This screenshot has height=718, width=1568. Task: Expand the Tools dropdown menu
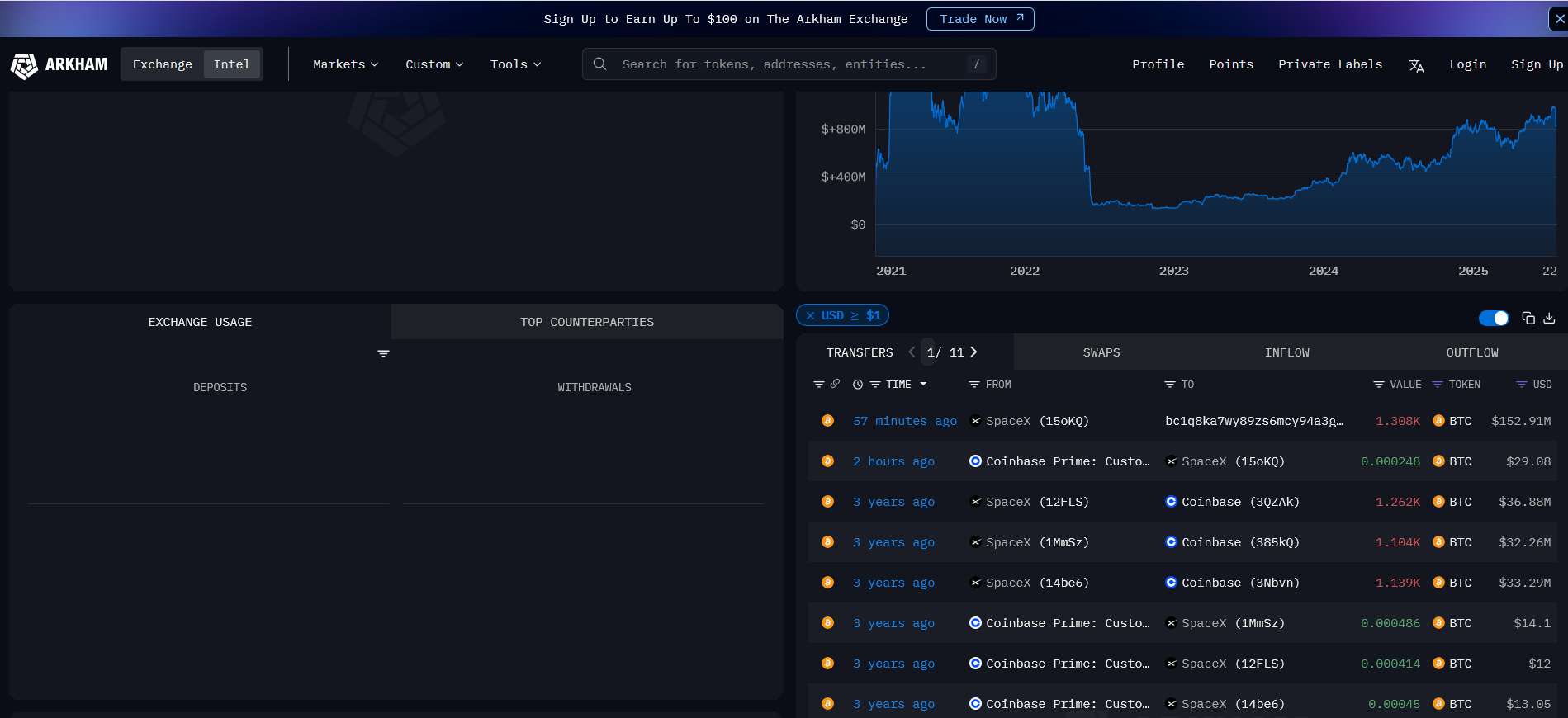[x=515, y=64]
